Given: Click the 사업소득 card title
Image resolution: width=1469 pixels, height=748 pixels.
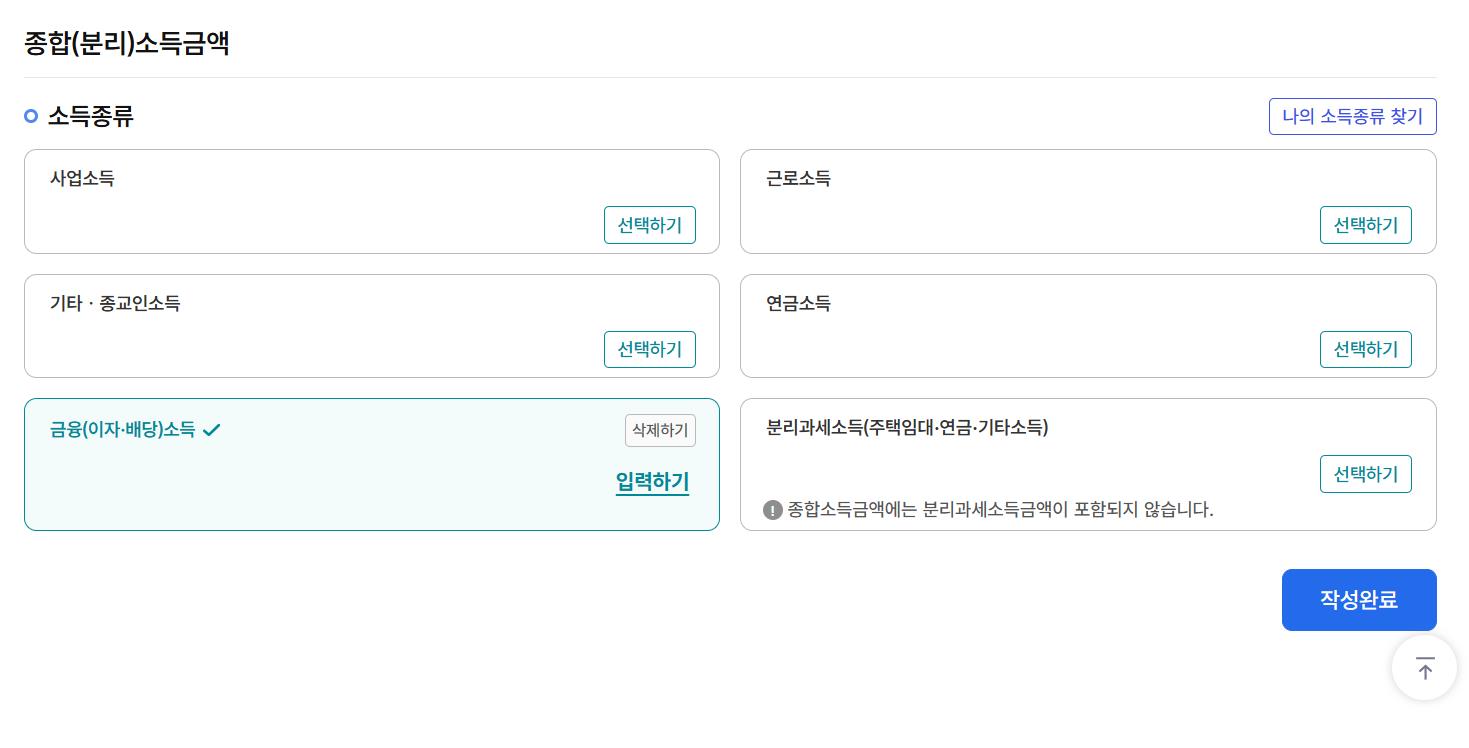Looking at the screenshot, I should 82,178.
